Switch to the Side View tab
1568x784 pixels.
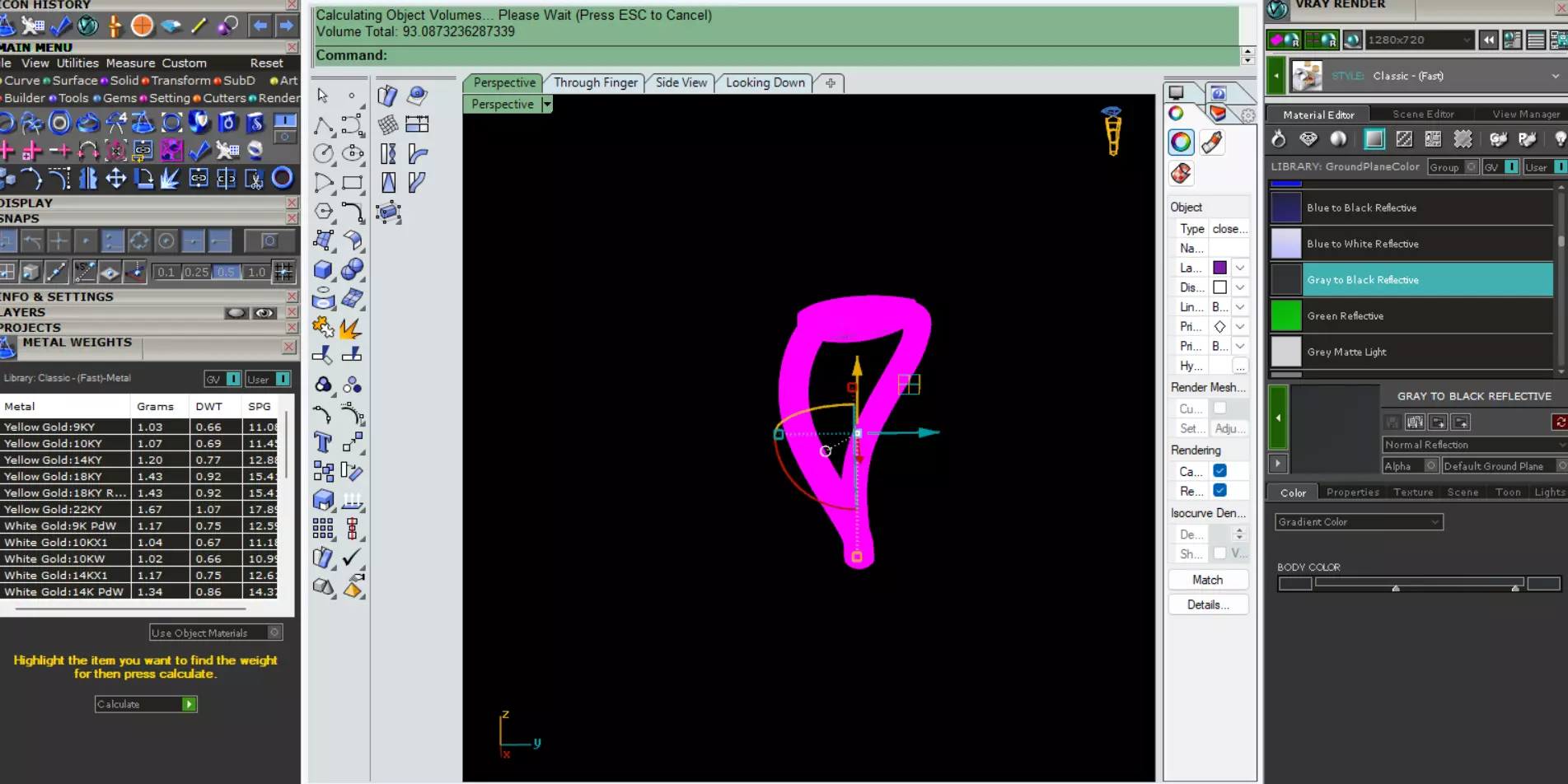point(681,82)
